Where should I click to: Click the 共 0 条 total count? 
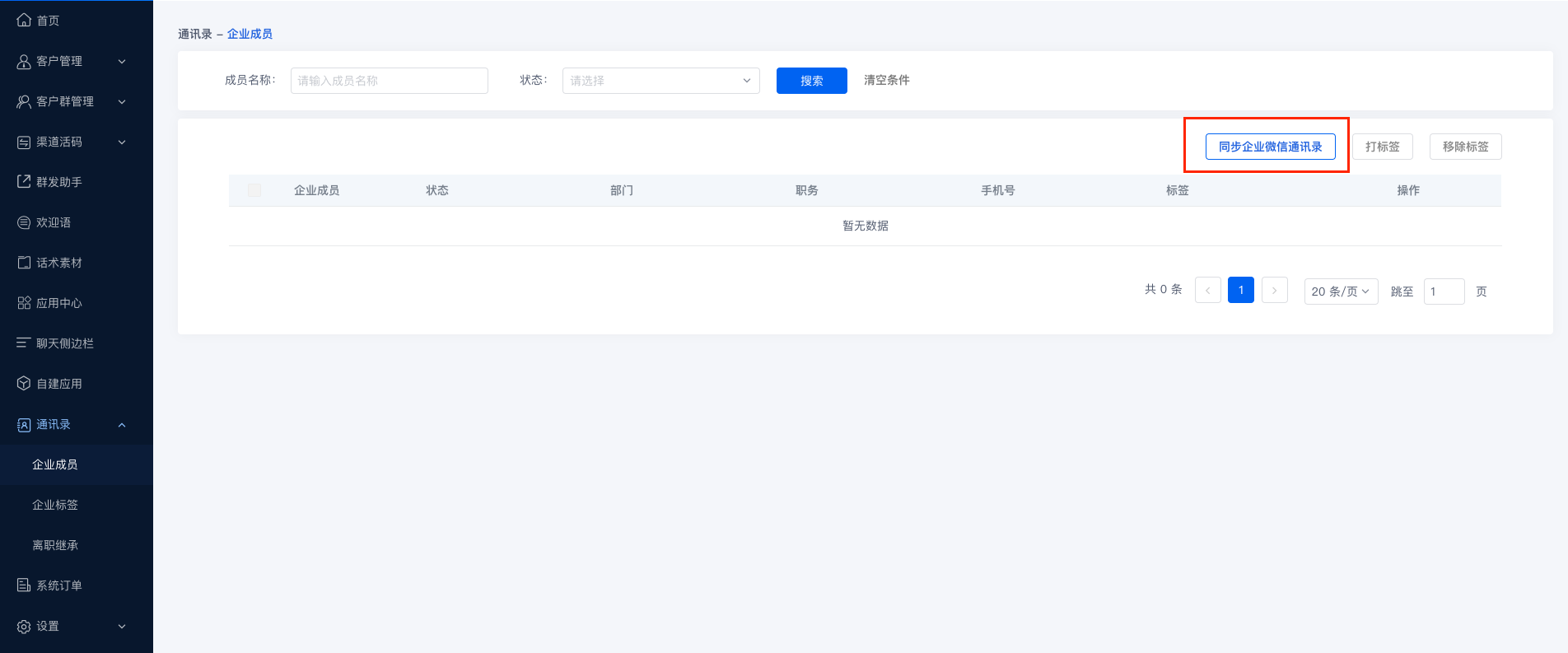pyautogui.click(x=1164, y=289)
